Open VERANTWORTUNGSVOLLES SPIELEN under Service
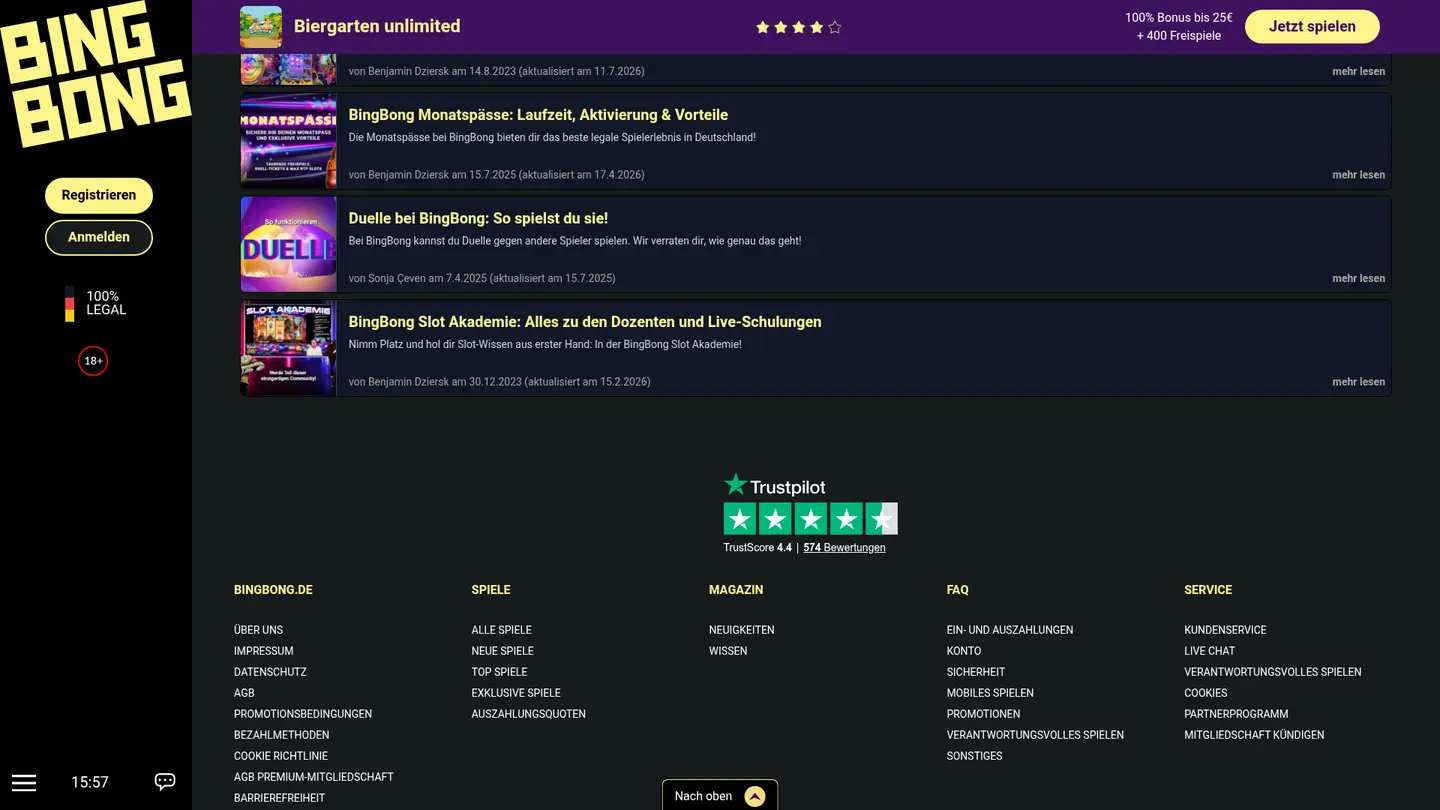Viewport: 1440px width, 810px height. pyautogui.click(x=1273, y=672)
